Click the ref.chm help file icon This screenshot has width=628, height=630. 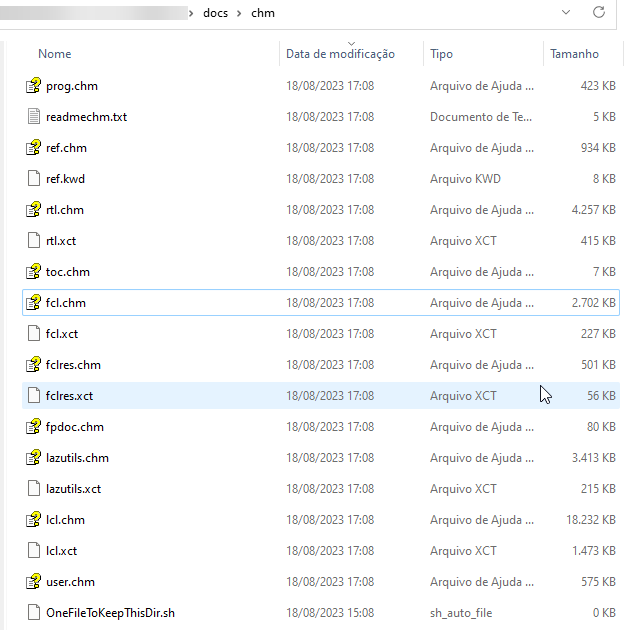34,148
